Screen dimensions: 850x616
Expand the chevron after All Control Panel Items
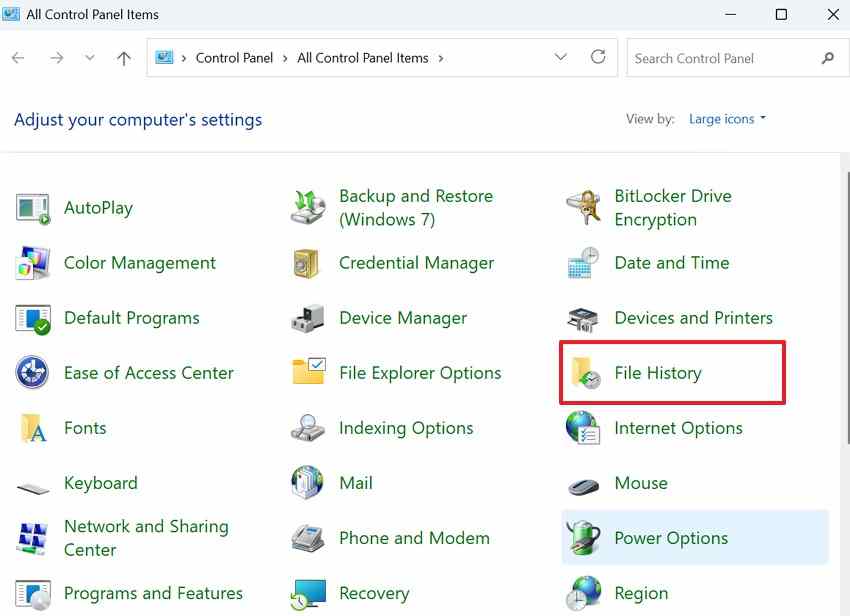(x=441, y=58)
